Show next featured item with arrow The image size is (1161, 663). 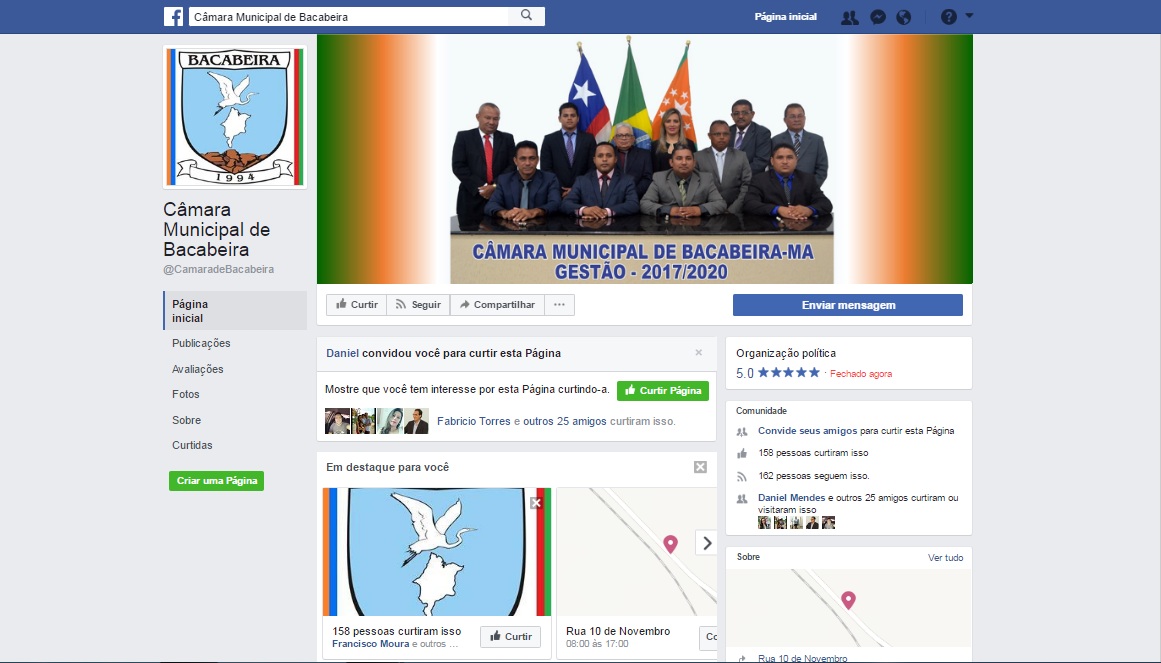[707, 543]
